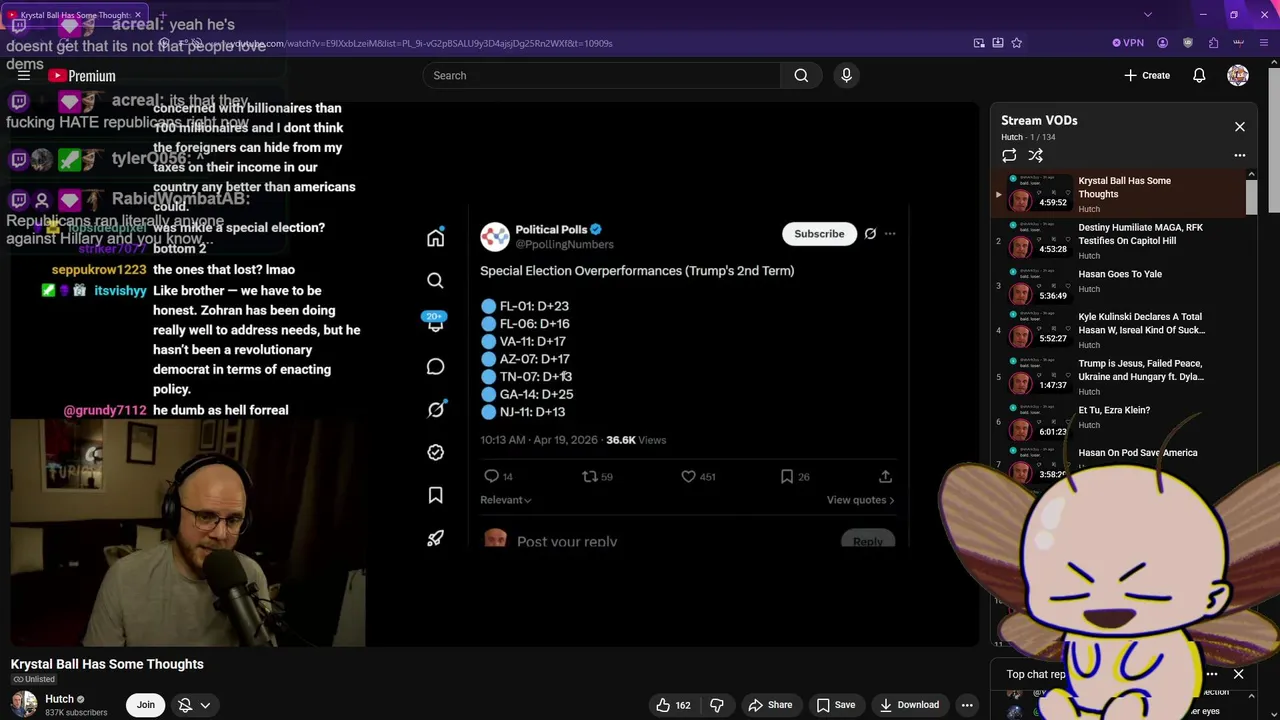
Task: Open Stream VODs playlist options menu
Action: pyautogui.click(x=1239, y=156)
